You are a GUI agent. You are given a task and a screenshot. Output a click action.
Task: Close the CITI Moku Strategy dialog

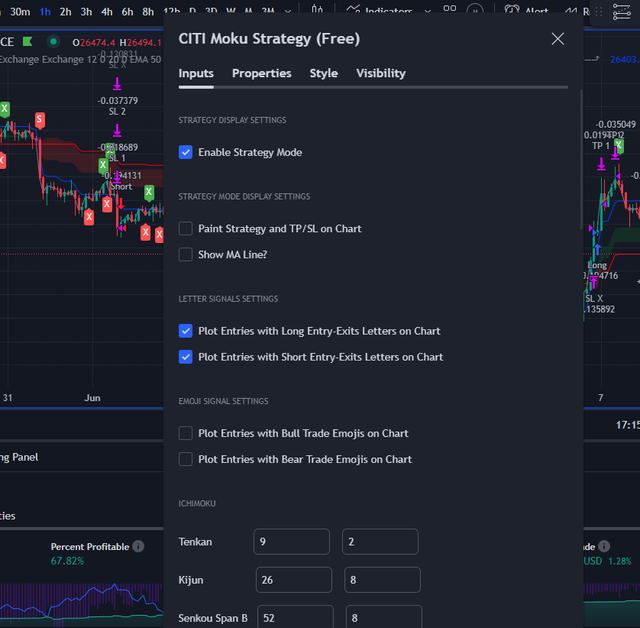pos(558,39)
